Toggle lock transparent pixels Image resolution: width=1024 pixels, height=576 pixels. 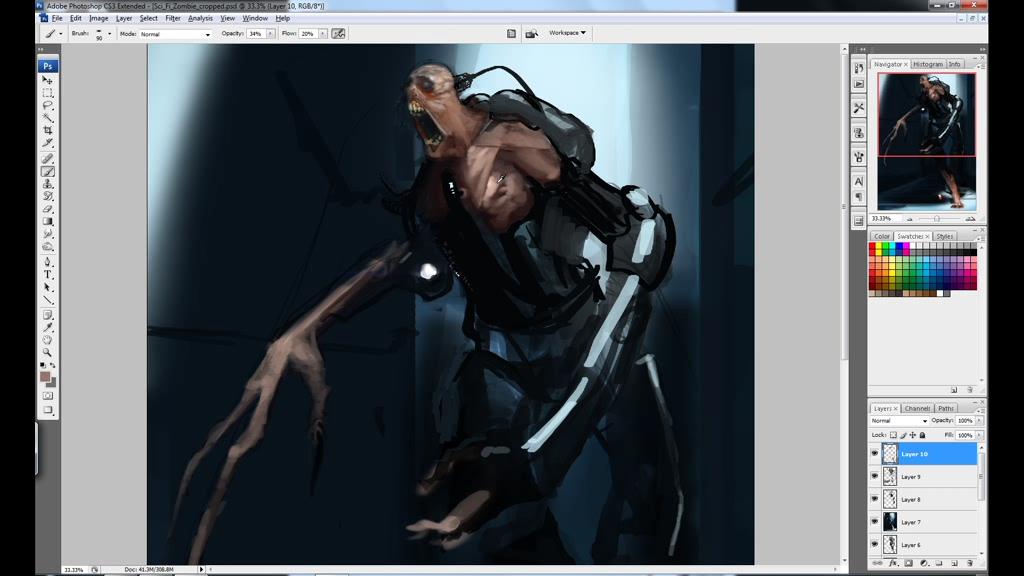coord(893,435)
